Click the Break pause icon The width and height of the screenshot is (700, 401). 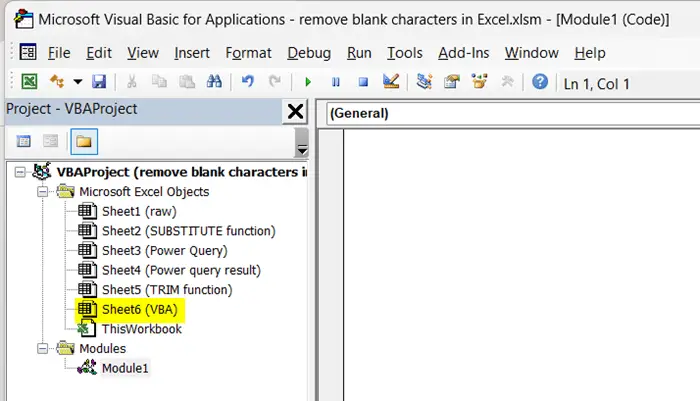[336, 82]
